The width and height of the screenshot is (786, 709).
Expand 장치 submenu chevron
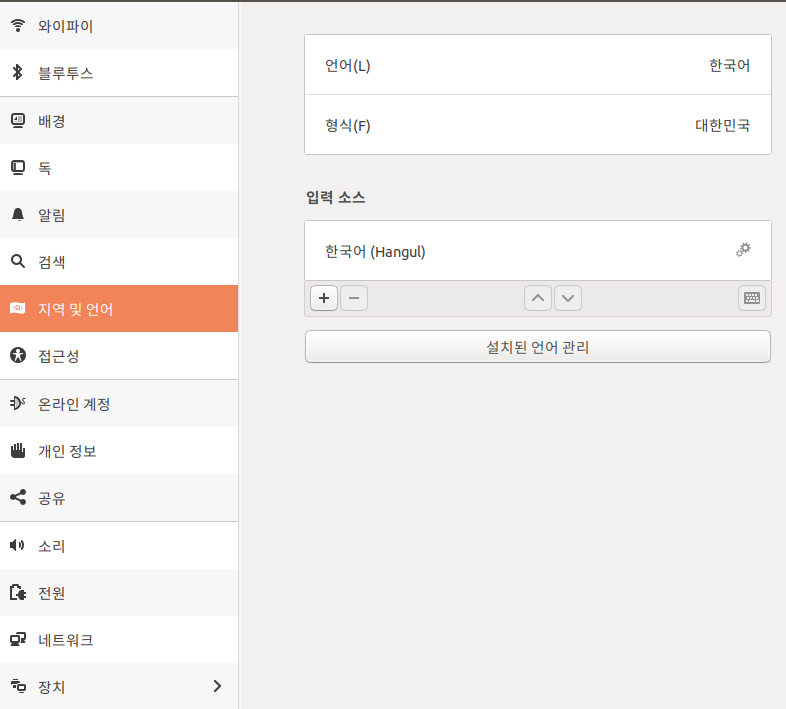217,686
